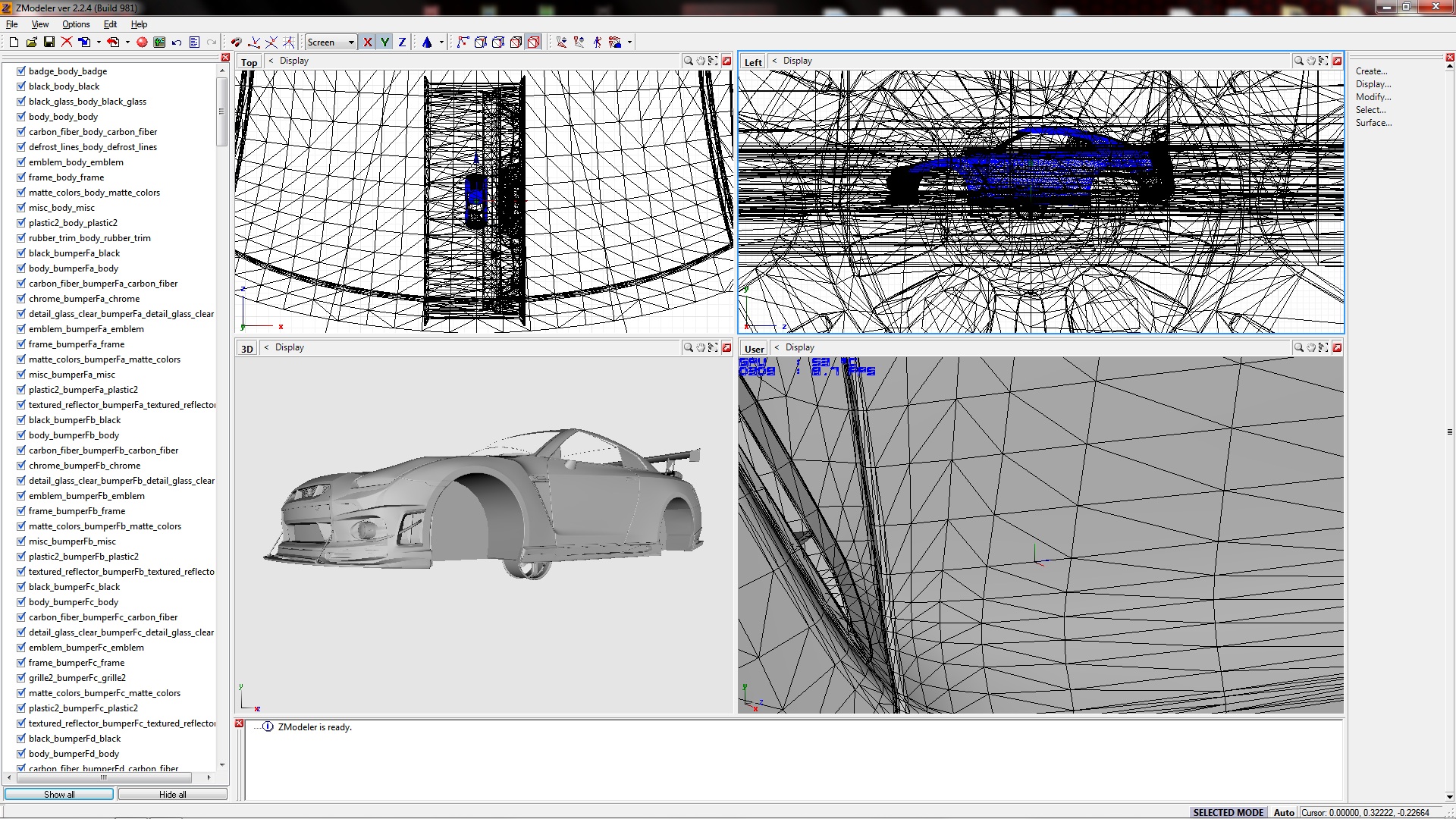1456x819 pixels.
Task: Click the Open folder icon
Action: pos(31,42)
